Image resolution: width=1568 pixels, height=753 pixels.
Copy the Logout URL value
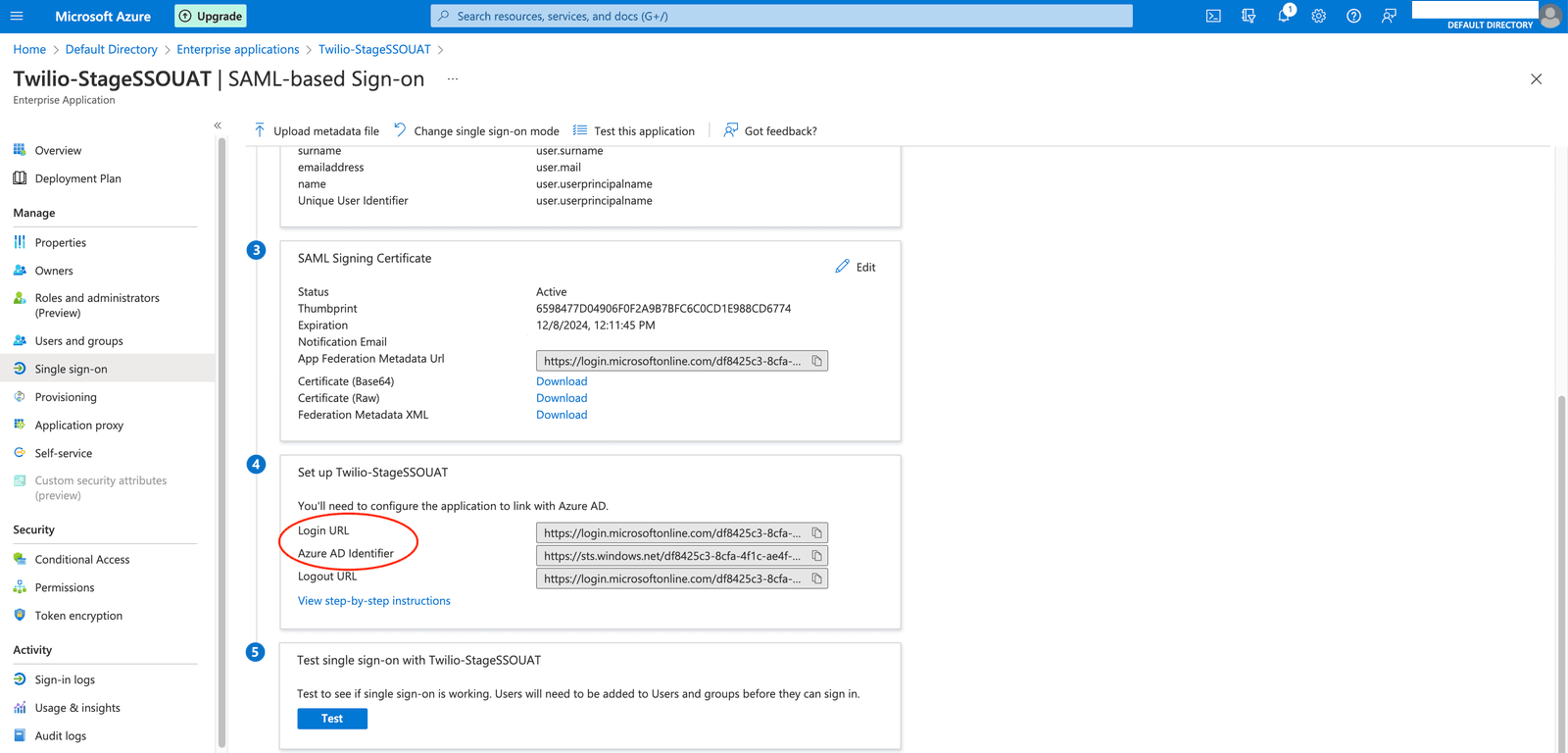point(816,578)
